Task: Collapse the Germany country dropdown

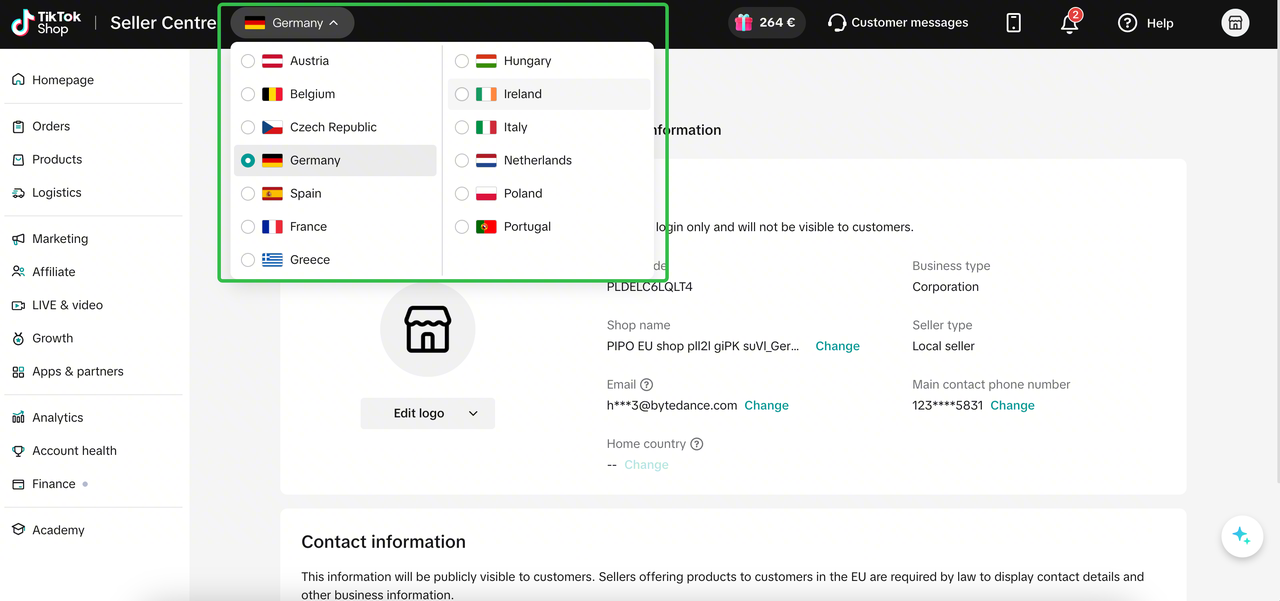Action: pyautogui.click(x=292, y=23)
